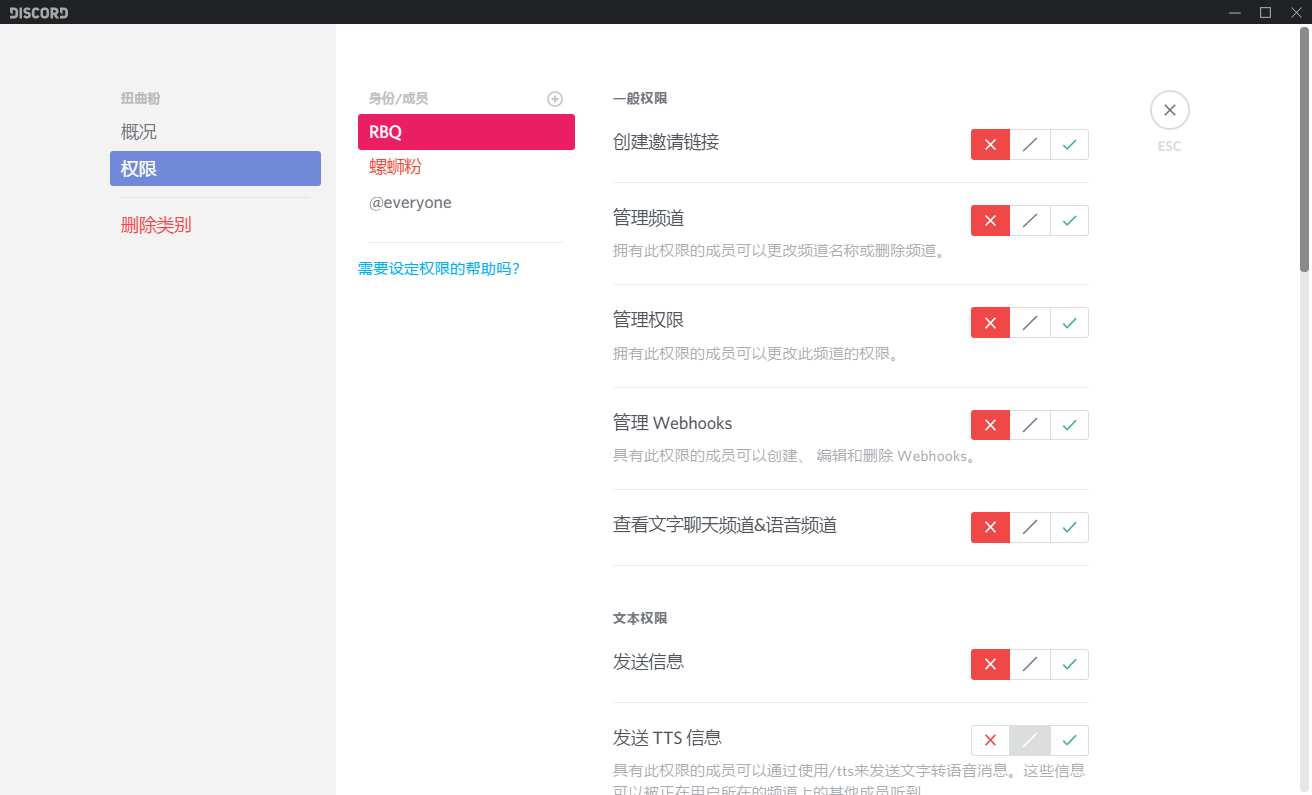
Task: Allow 管理权限 with the green check
Action: (1069, 323)
